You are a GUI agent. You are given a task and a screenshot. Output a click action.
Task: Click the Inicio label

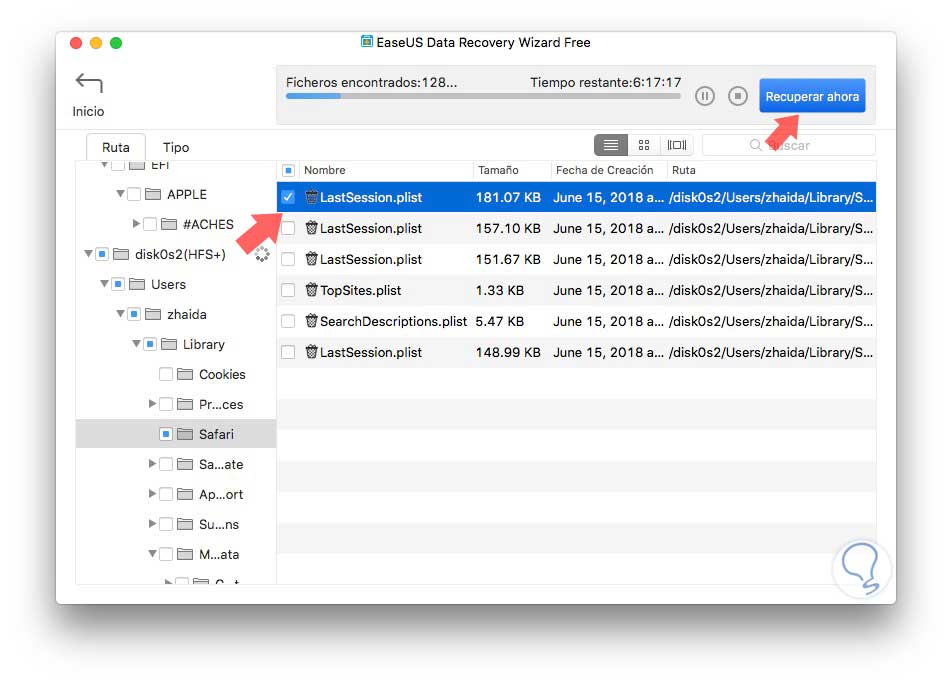coord(89,112)
